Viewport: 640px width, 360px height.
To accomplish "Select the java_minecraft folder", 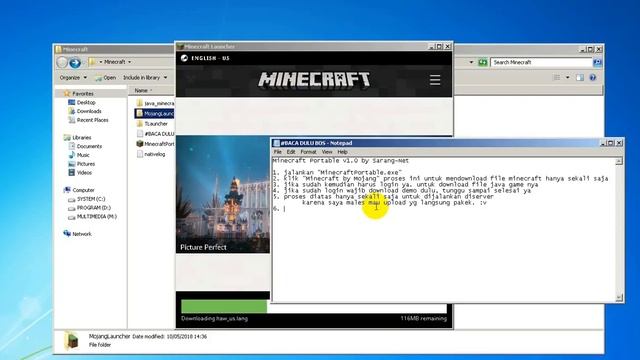I will tap(155, 103).
